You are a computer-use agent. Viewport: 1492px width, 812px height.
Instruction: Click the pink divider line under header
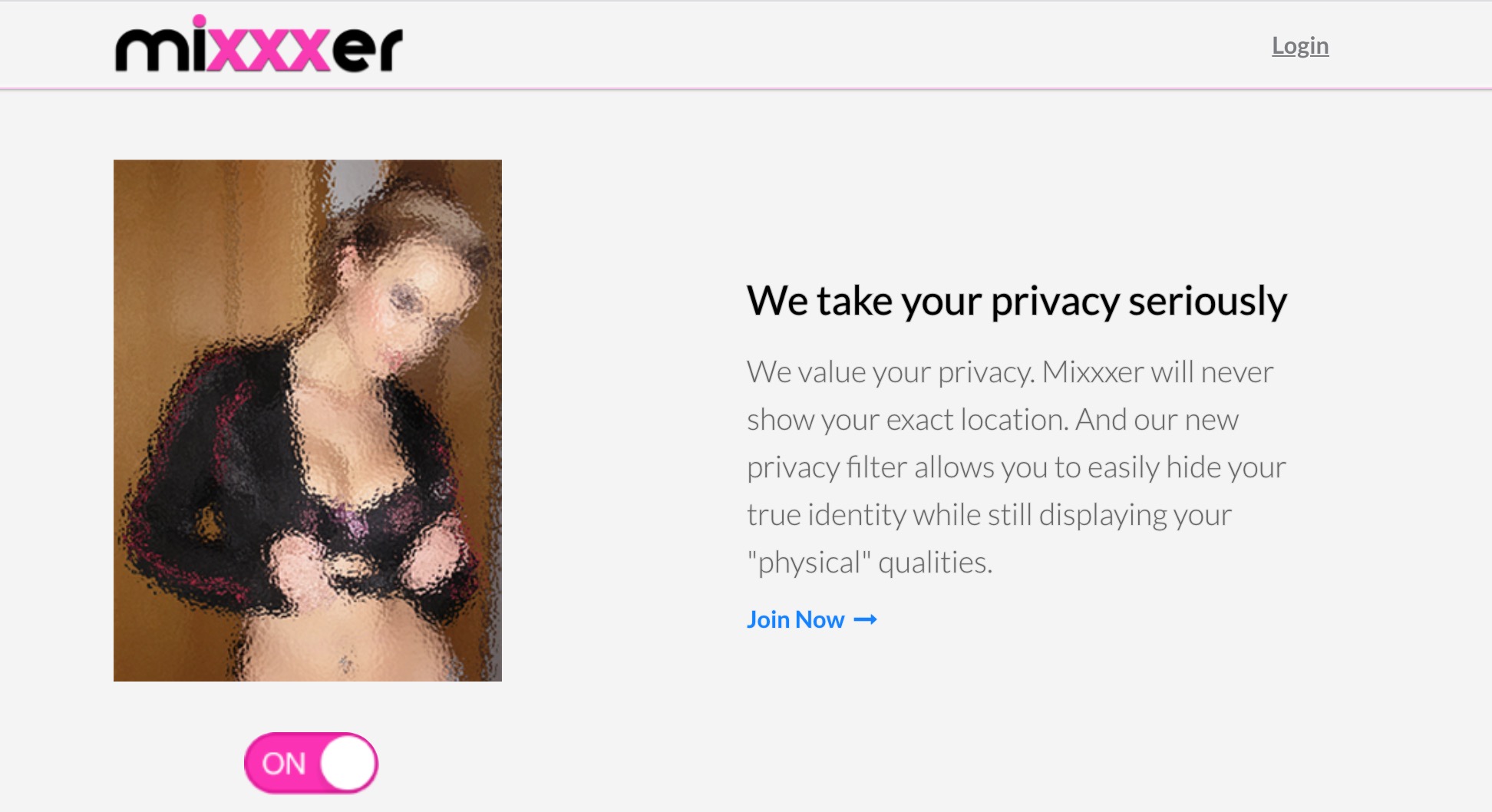pyautogui.click(x=746, y=89)
